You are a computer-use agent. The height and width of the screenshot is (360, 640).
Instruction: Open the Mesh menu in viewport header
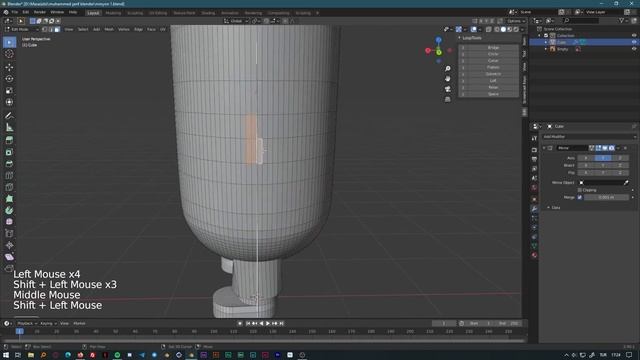tap(109, 29)
